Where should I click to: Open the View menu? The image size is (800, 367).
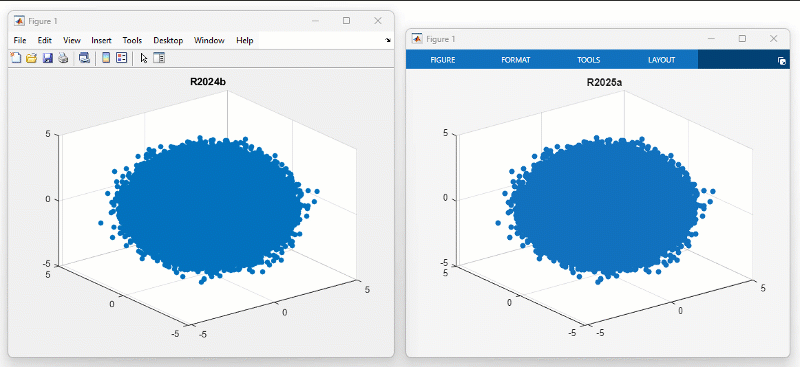pos(72,40)
